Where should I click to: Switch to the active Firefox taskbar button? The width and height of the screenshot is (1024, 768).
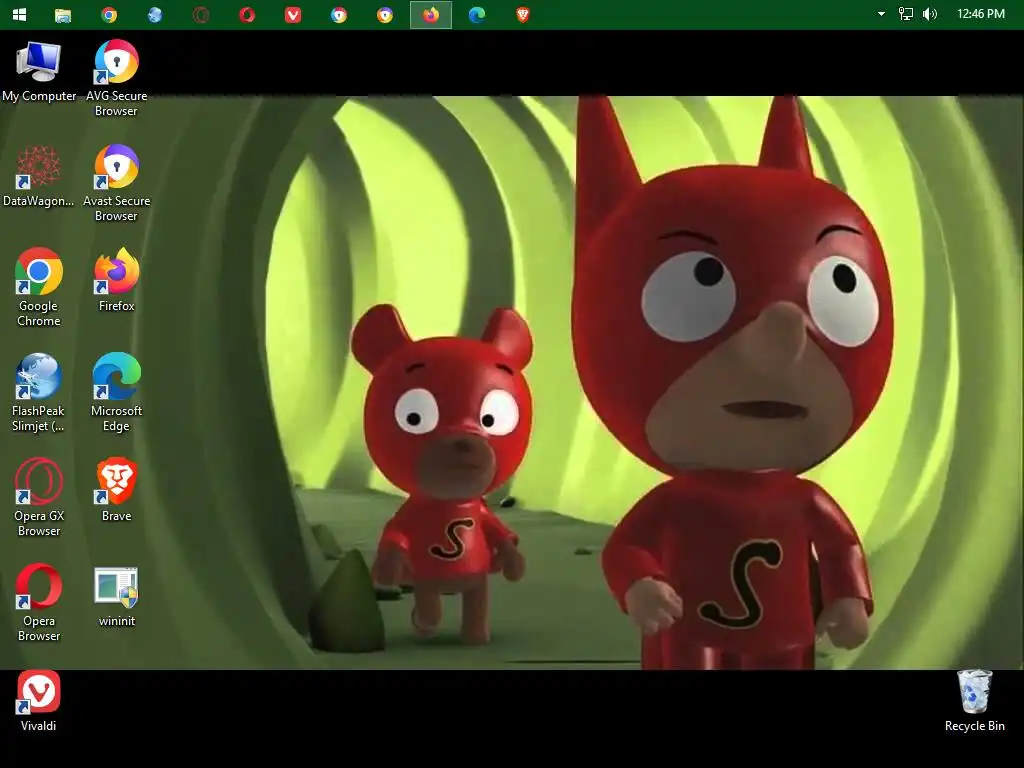pos(431,15)
